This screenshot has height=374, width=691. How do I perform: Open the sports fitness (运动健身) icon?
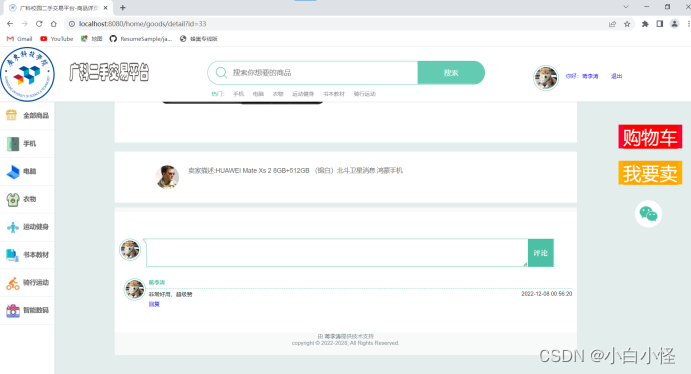tap(13, 227)
